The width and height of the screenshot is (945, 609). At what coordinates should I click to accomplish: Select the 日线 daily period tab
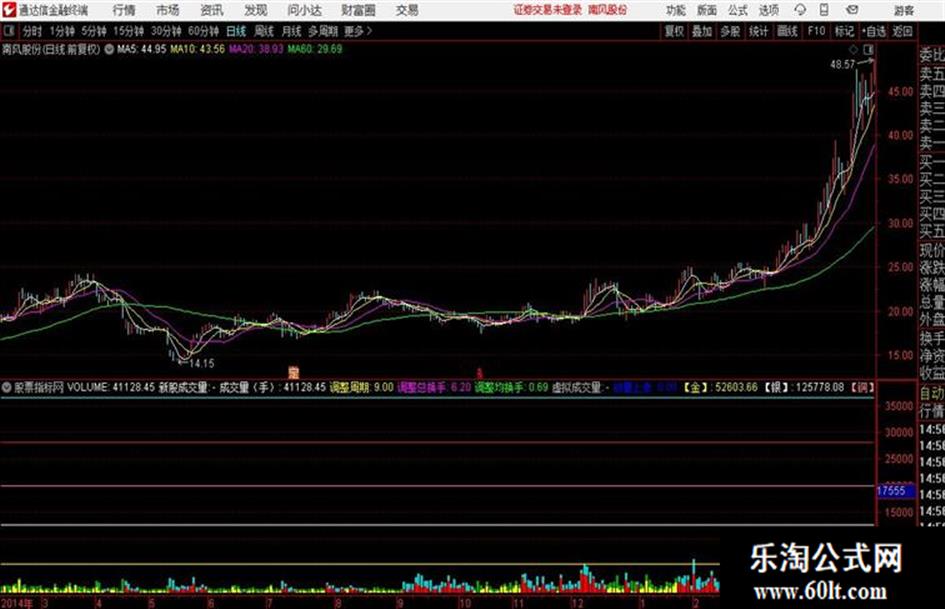[236, 31]
